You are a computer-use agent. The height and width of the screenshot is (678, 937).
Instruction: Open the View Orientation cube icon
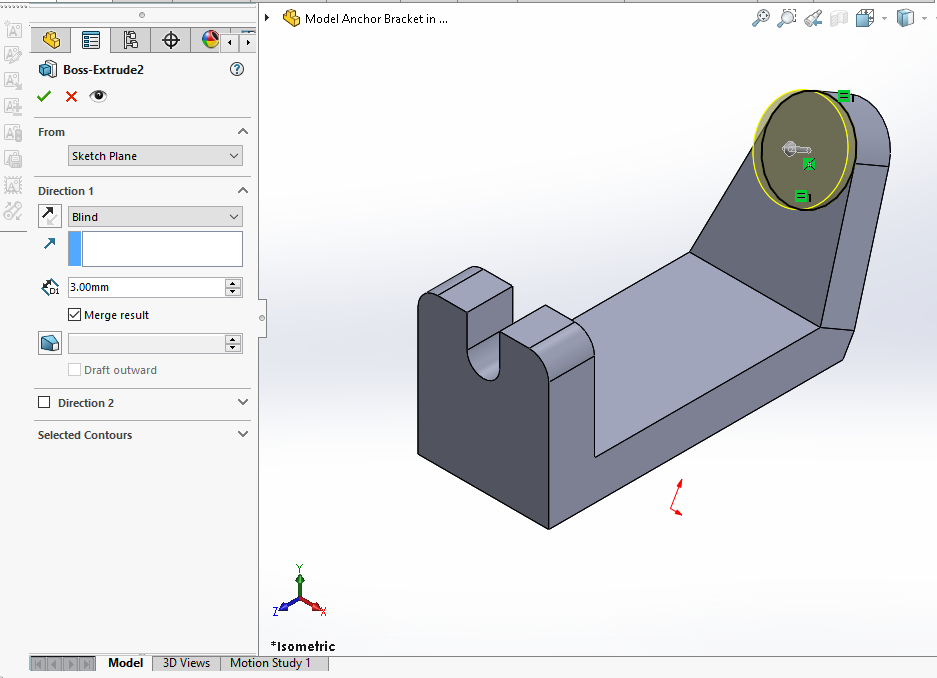pos(865,18)
